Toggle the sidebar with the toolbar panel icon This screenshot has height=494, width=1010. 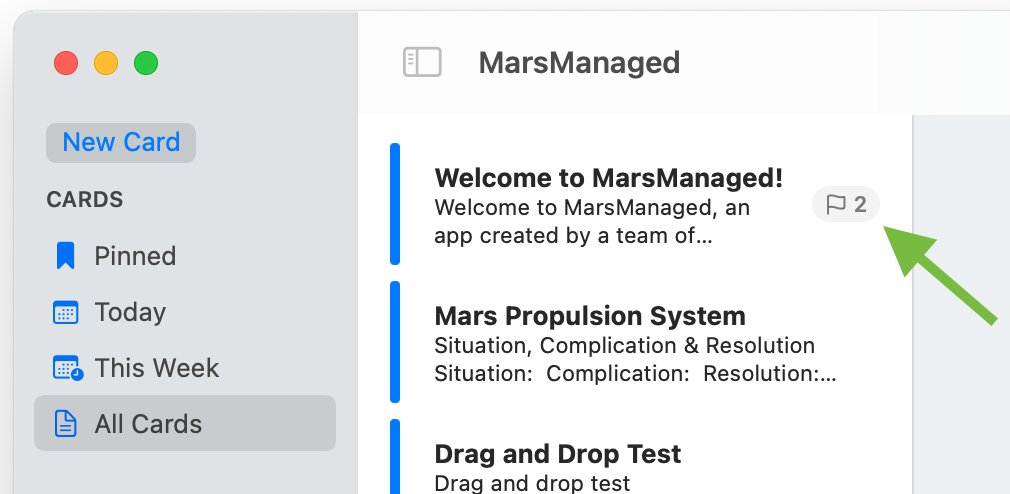[422, 62]
